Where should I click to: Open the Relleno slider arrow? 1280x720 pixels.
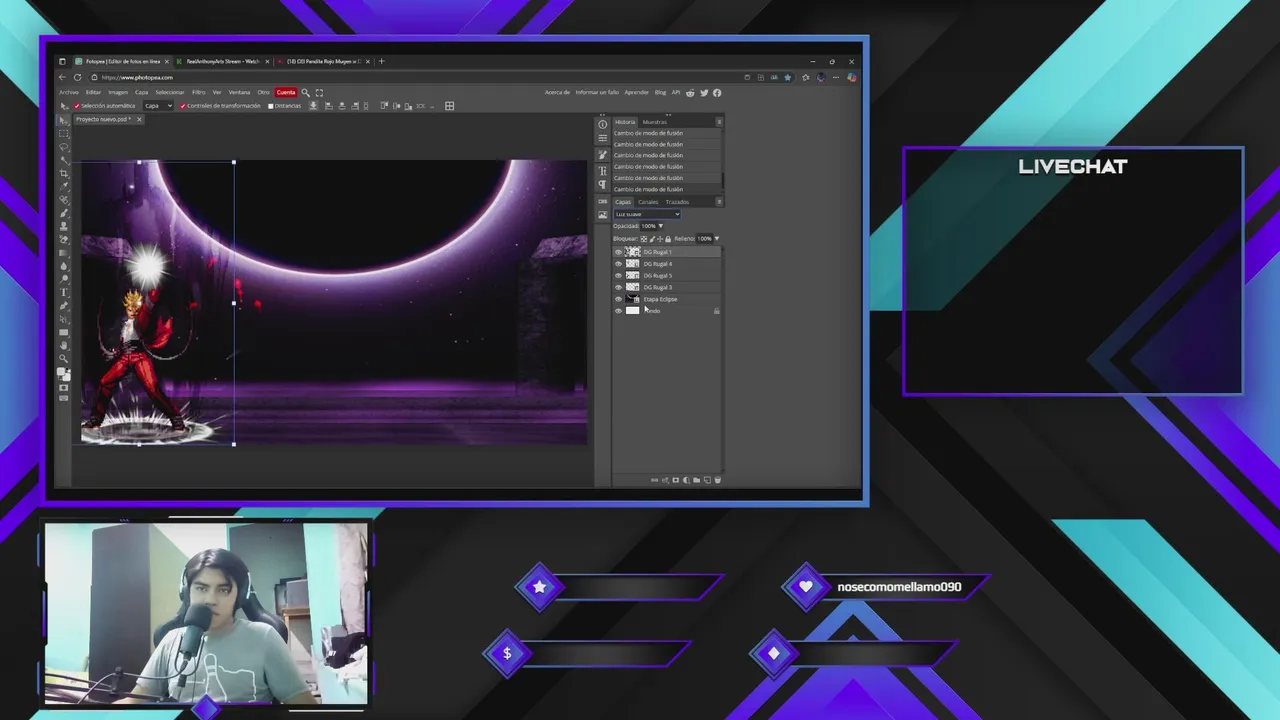click(716, 238)
